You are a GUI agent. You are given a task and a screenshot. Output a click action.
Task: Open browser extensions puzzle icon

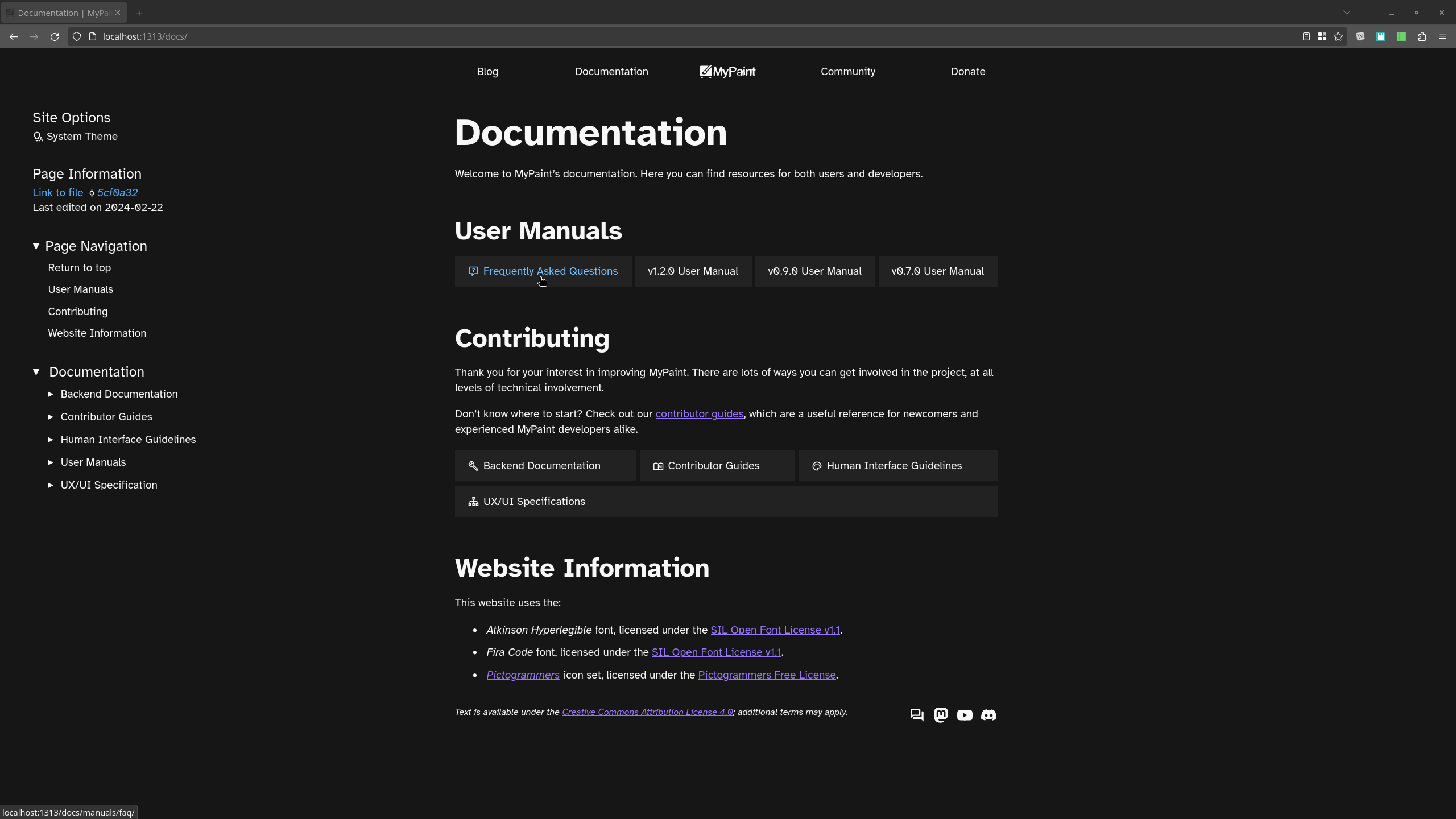(1422, 36)
